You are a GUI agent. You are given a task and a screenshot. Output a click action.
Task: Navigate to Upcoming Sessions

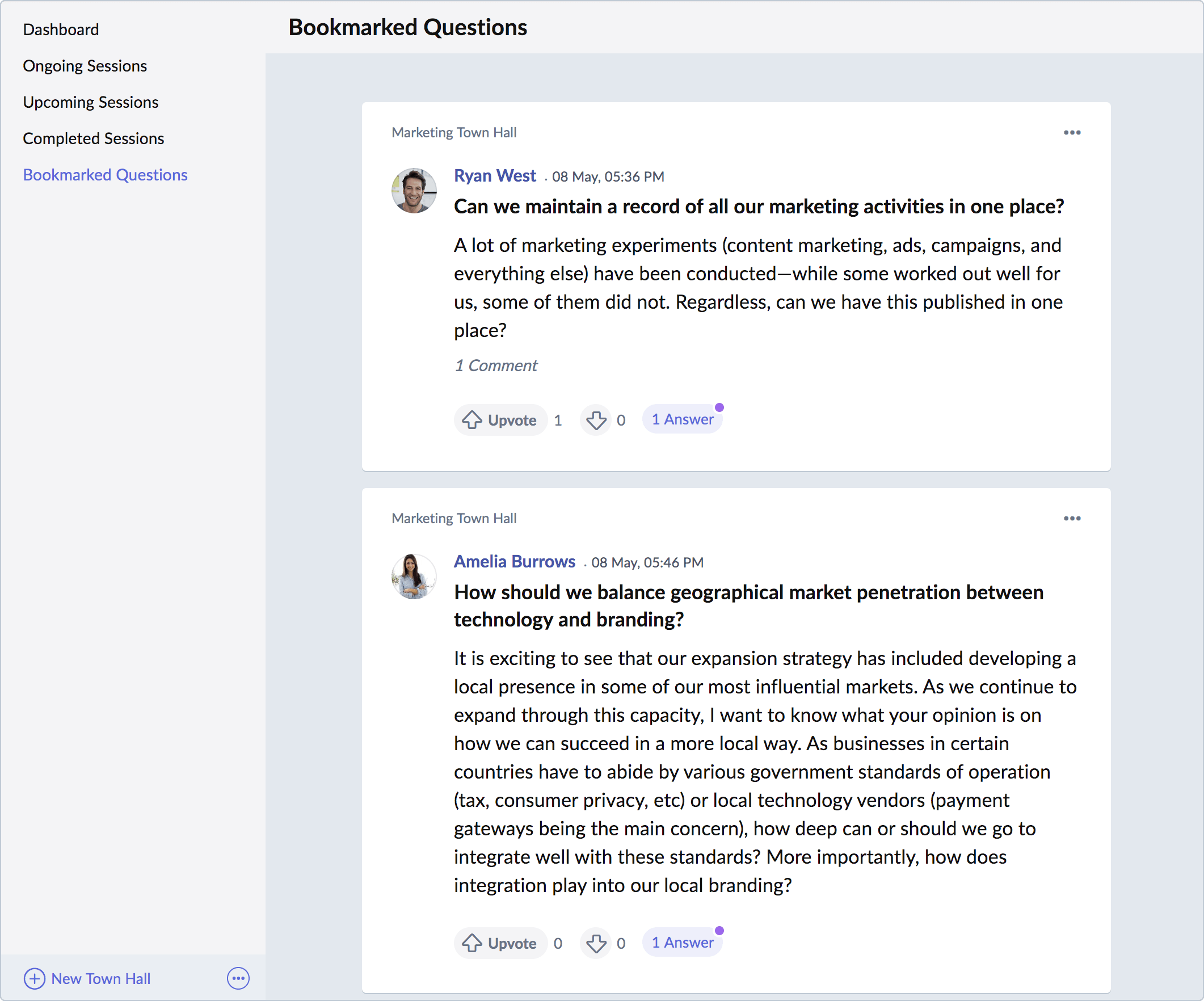91,102
